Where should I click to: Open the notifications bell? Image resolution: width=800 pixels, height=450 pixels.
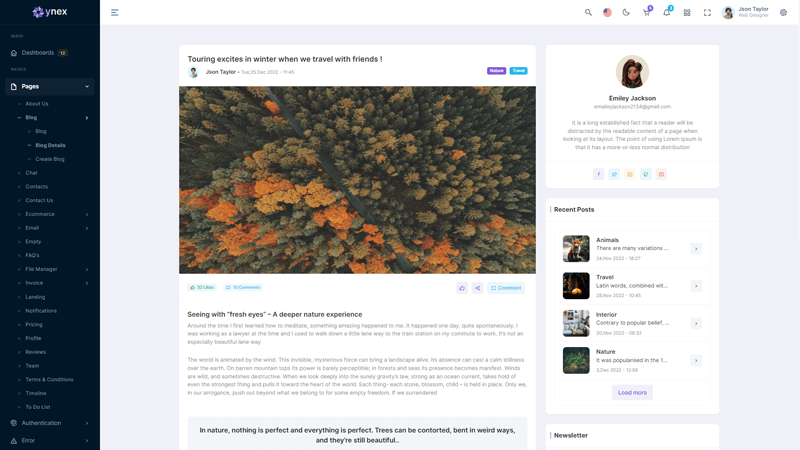667,13
